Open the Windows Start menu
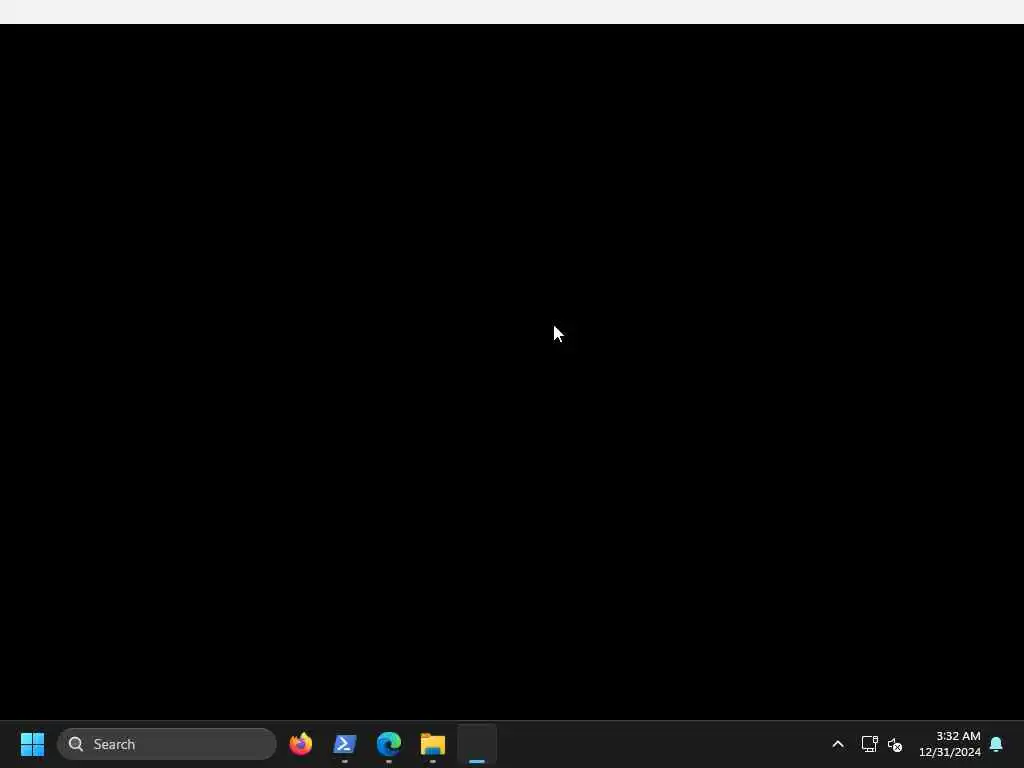This screenshot has height=768, width=1024. coord(32,744)
